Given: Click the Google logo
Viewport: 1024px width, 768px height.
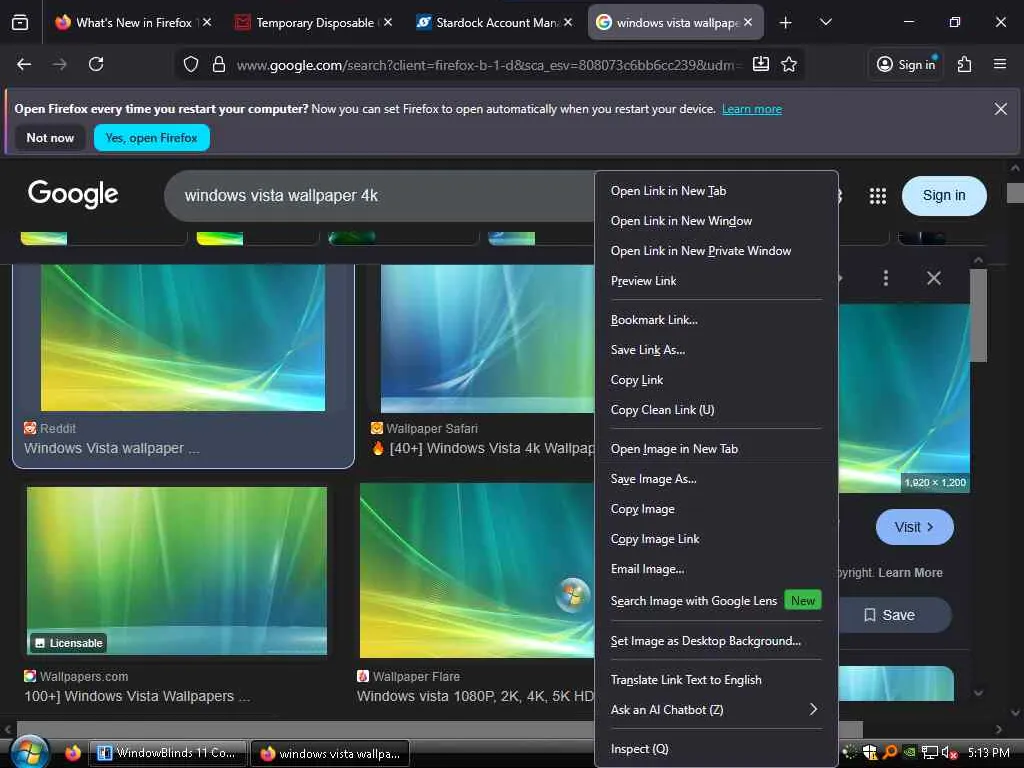Looking at the screenshot, I should click(x=73, y=194).
